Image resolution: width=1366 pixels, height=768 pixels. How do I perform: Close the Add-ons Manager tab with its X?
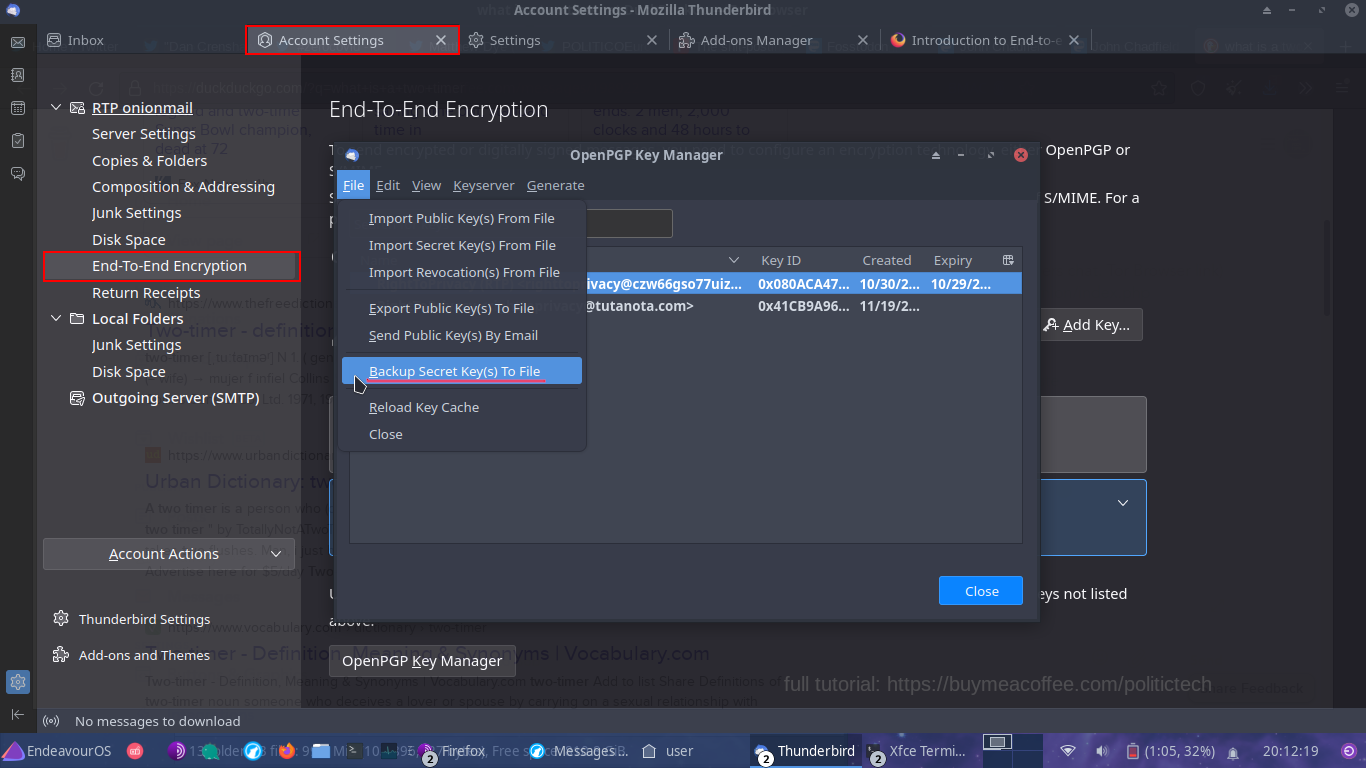tap(863, 41)
